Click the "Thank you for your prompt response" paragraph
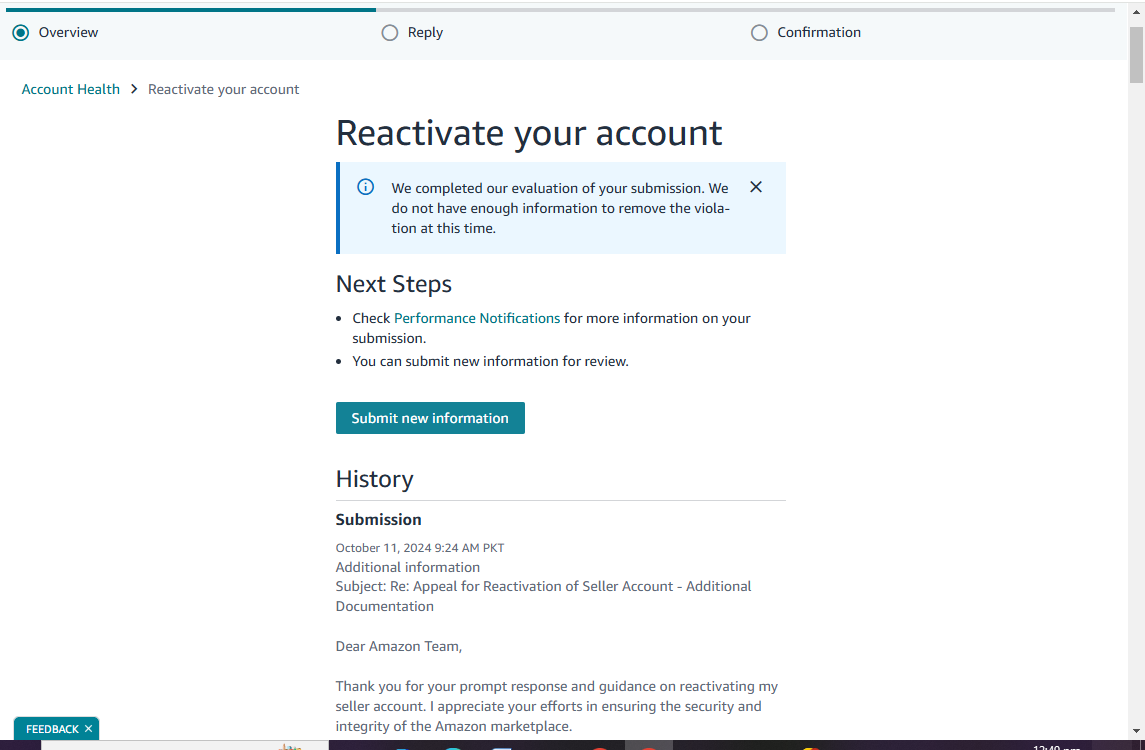Image resolution: width=1145 pixels, height=750 pixels. pos(556,706)
